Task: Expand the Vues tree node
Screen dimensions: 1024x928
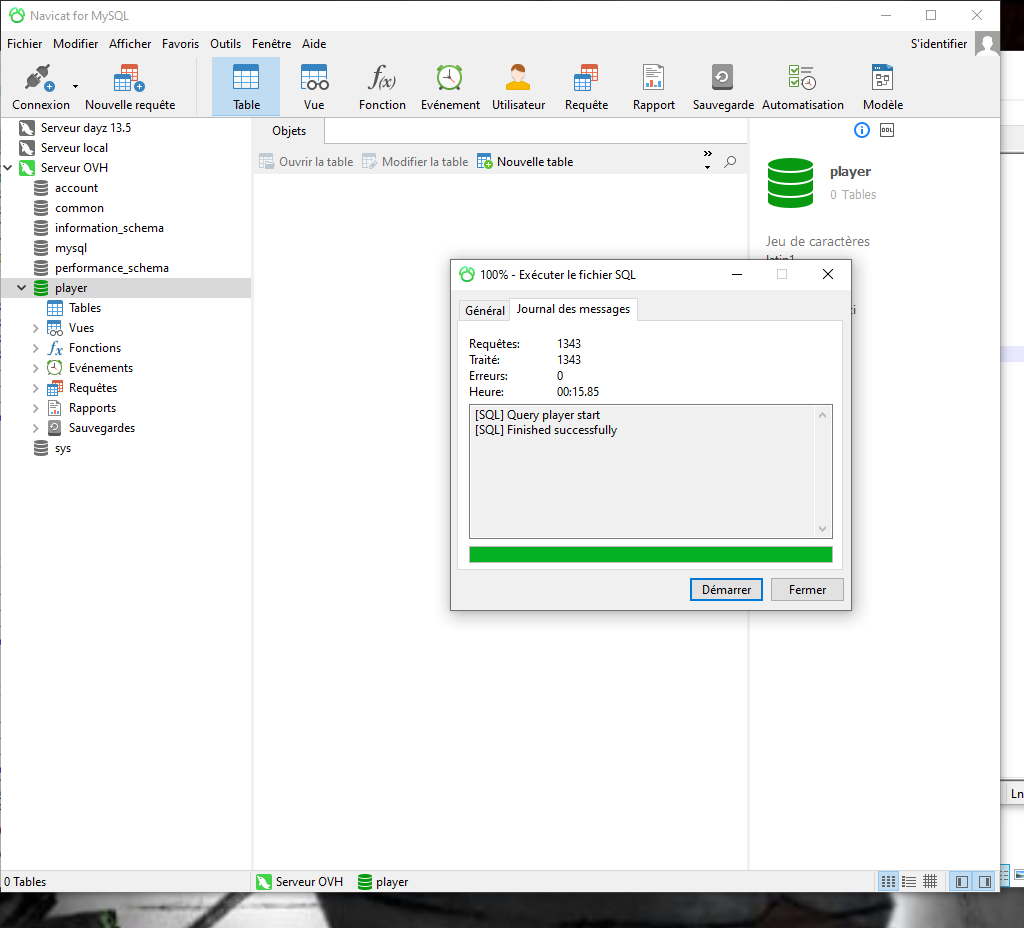Action: coord(36,328)
